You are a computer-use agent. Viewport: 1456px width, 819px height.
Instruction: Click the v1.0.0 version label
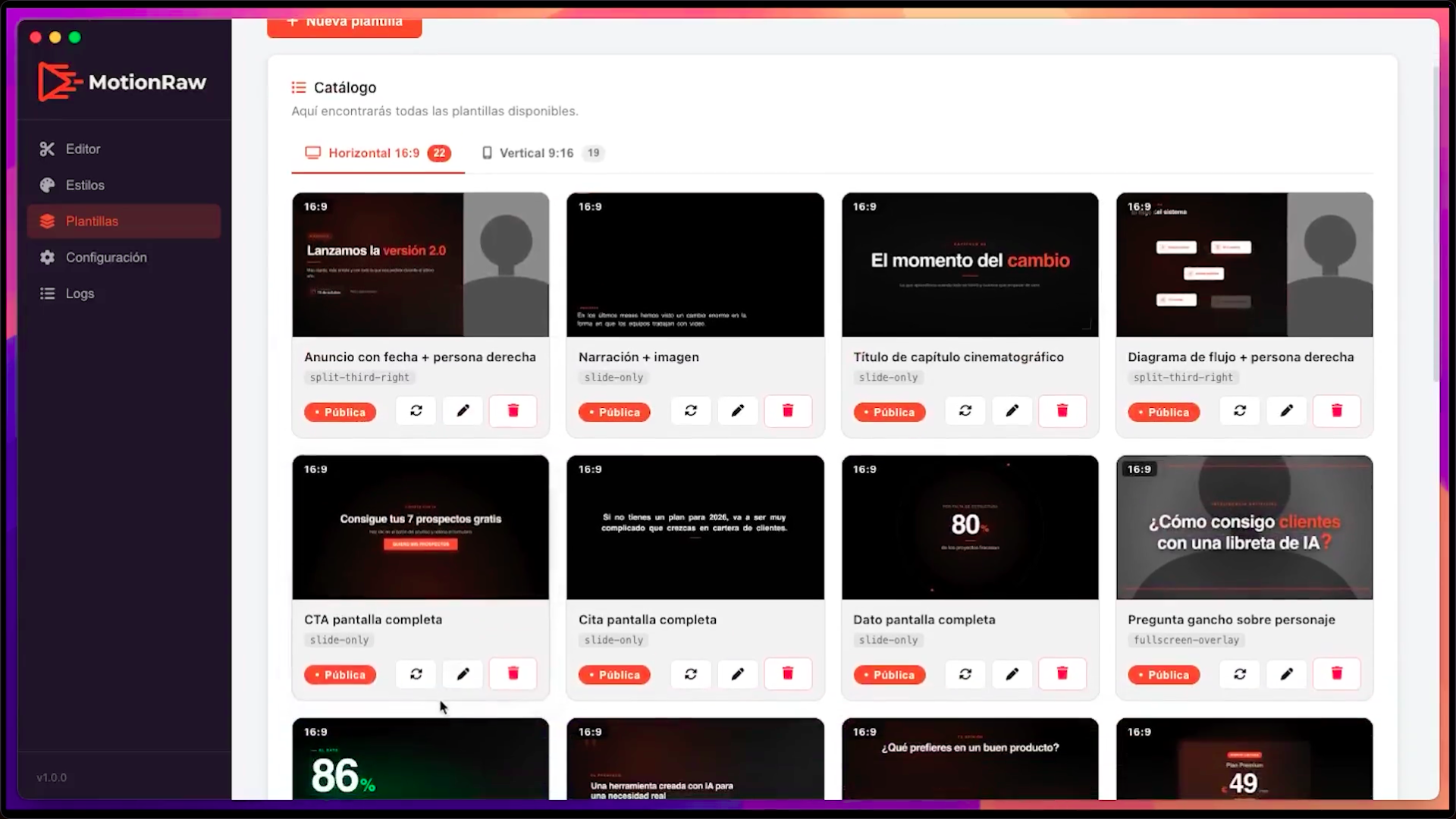pos(52,777)
